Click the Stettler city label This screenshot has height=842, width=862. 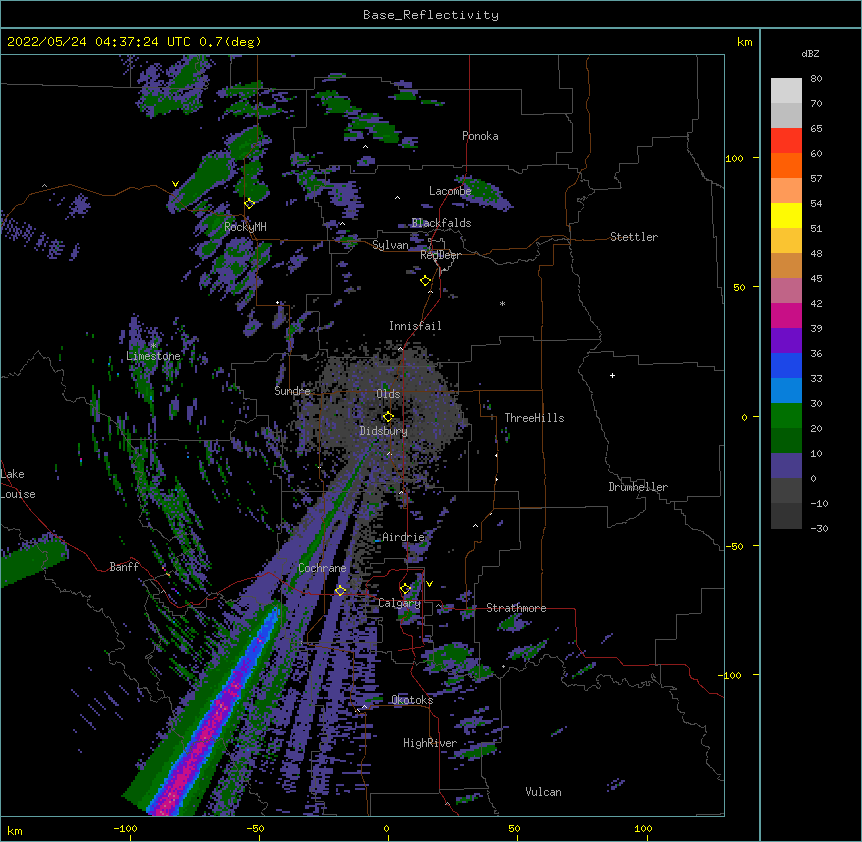pyautogui.click(x=634, y=237)
